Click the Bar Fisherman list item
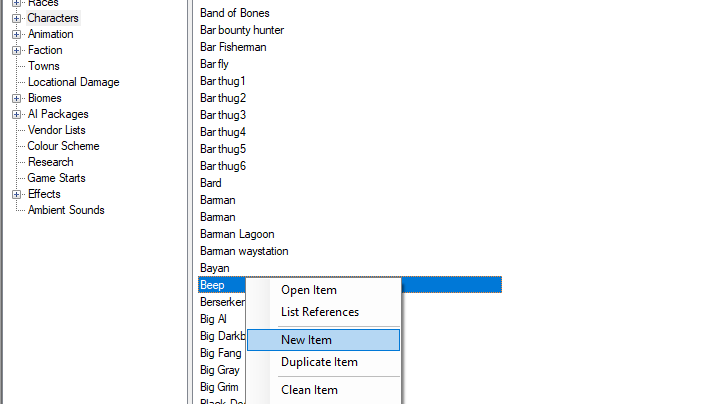The height and width of the screenshot is (404, 705). 233,47
